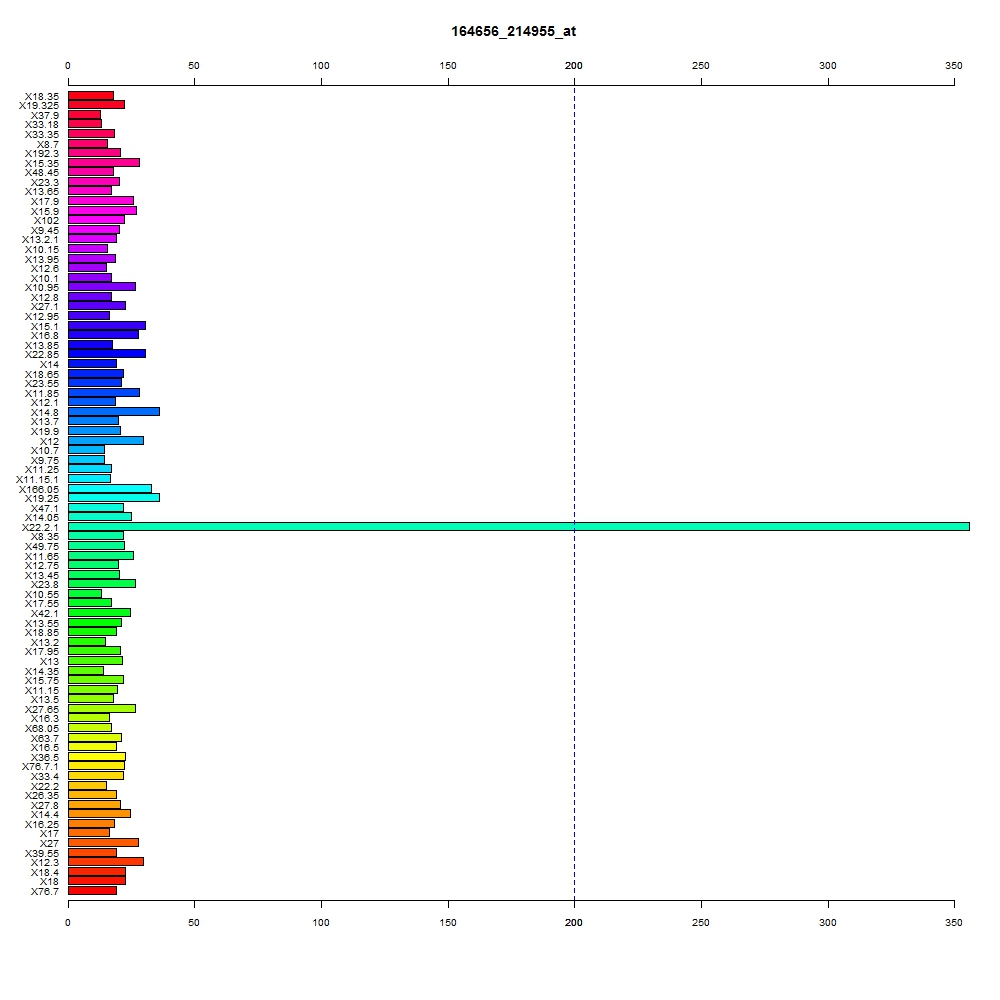
Task: Click the lime bar for X27.65
Action: tap(102, 709)
